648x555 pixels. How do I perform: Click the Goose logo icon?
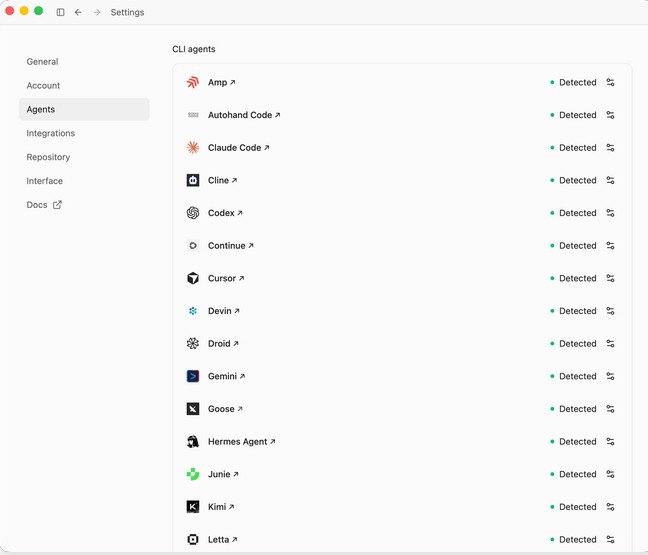point(193,409)
